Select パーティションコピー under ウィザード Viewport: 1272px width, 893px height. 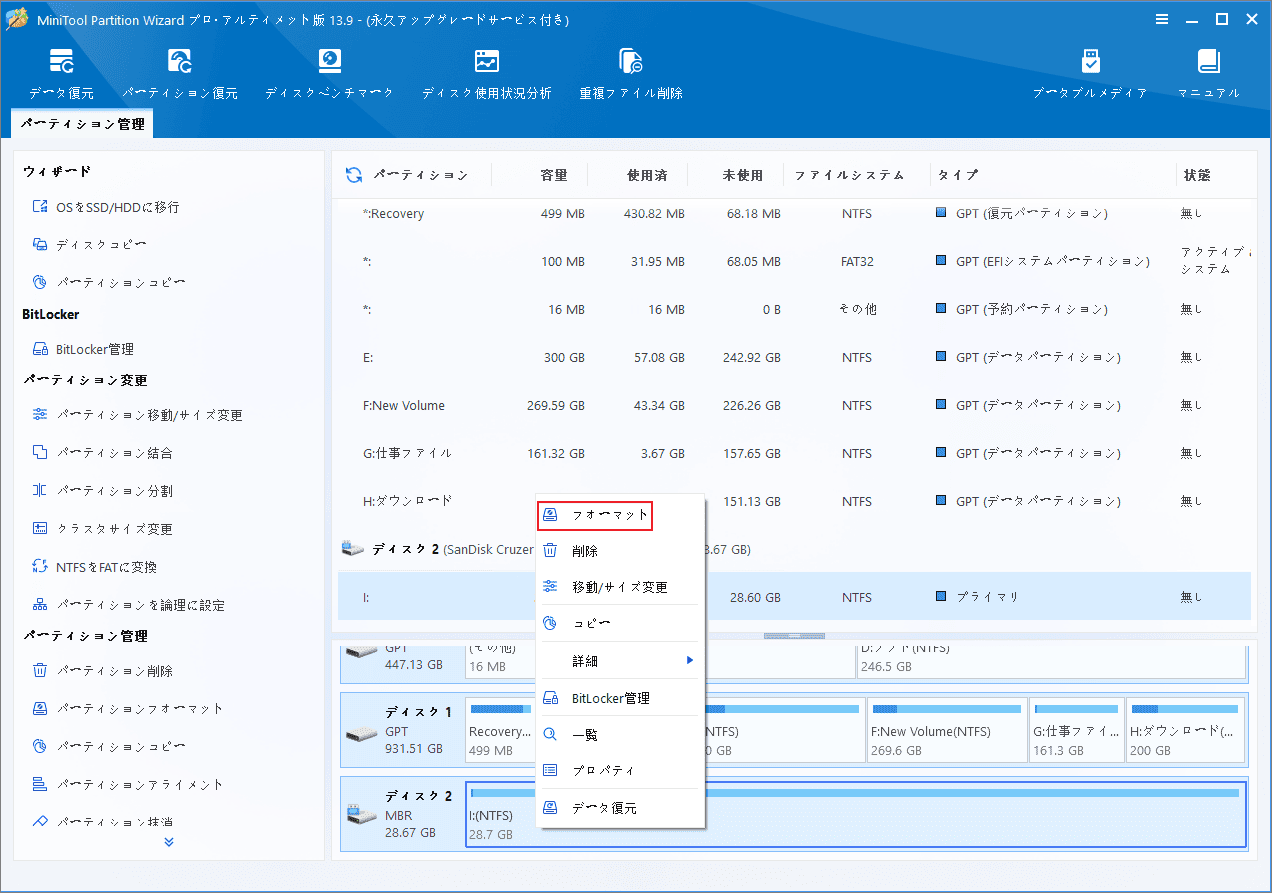[109, 283]
